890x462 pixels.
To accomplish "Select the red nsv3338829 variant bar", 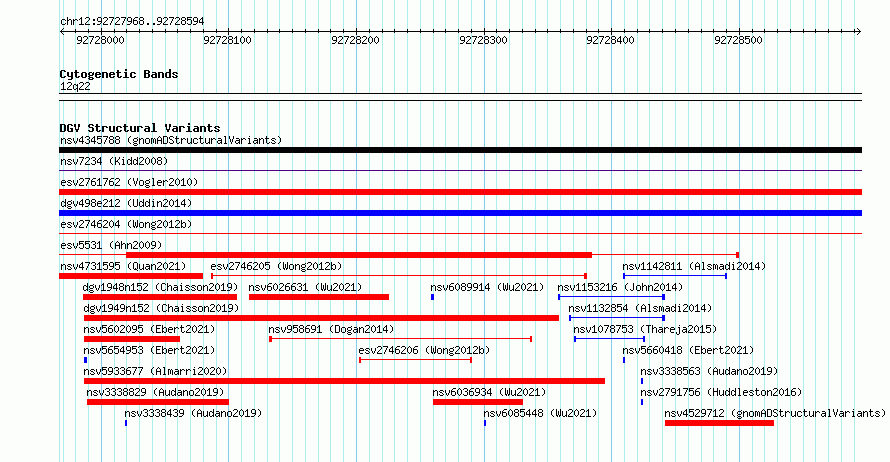I will pyautogui.click(x=158, y=402).
